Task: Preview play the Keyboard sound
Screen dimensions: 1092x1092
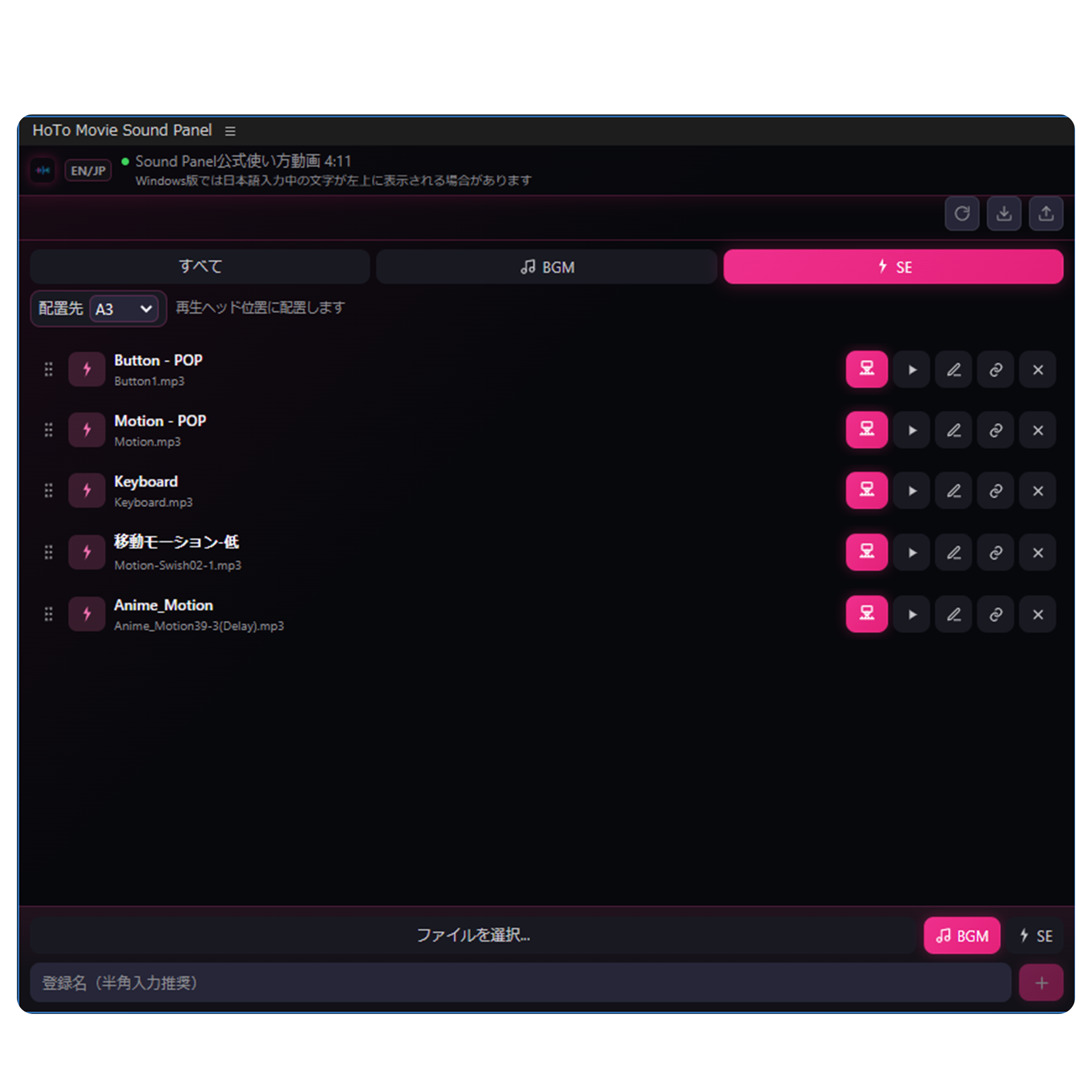Action: [x=912, y=491]
